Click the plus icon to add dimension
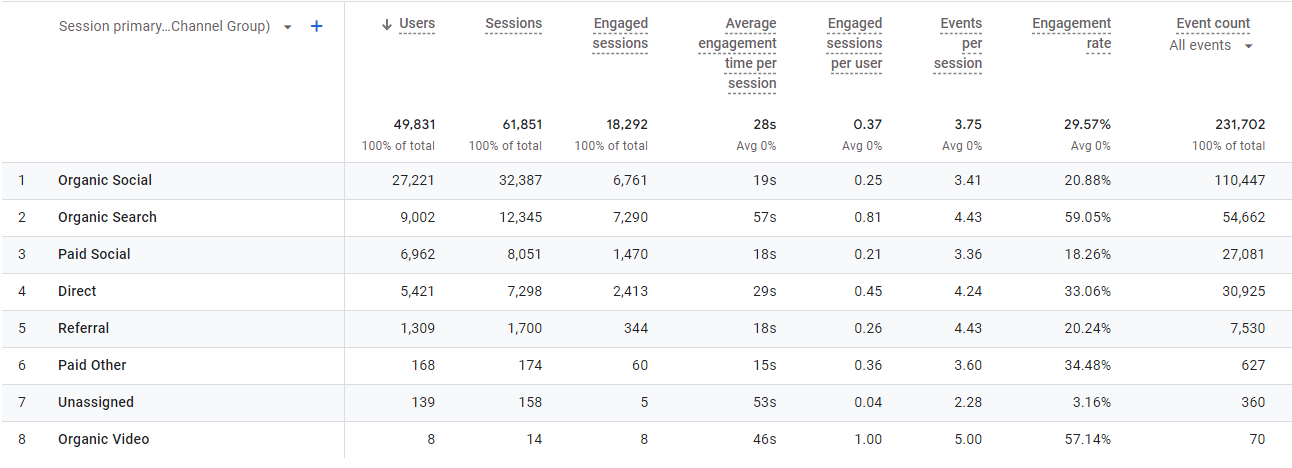The width and height of the screenshot is (1292, 468). (x=316, y=27)
